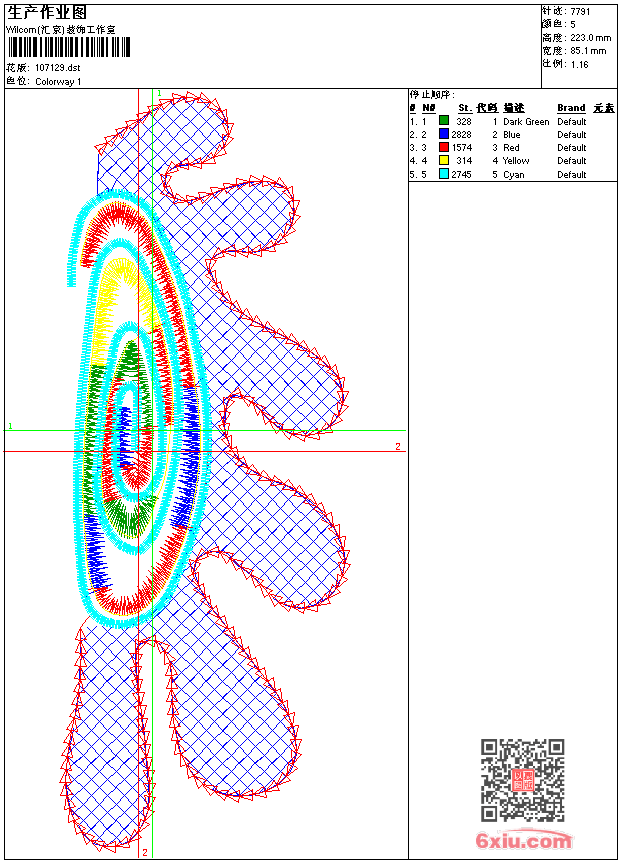The width and height of the screenshot is (620, 860).
Task: Select stitch count '328' in Dark Green row
Action: click(464, 122)
